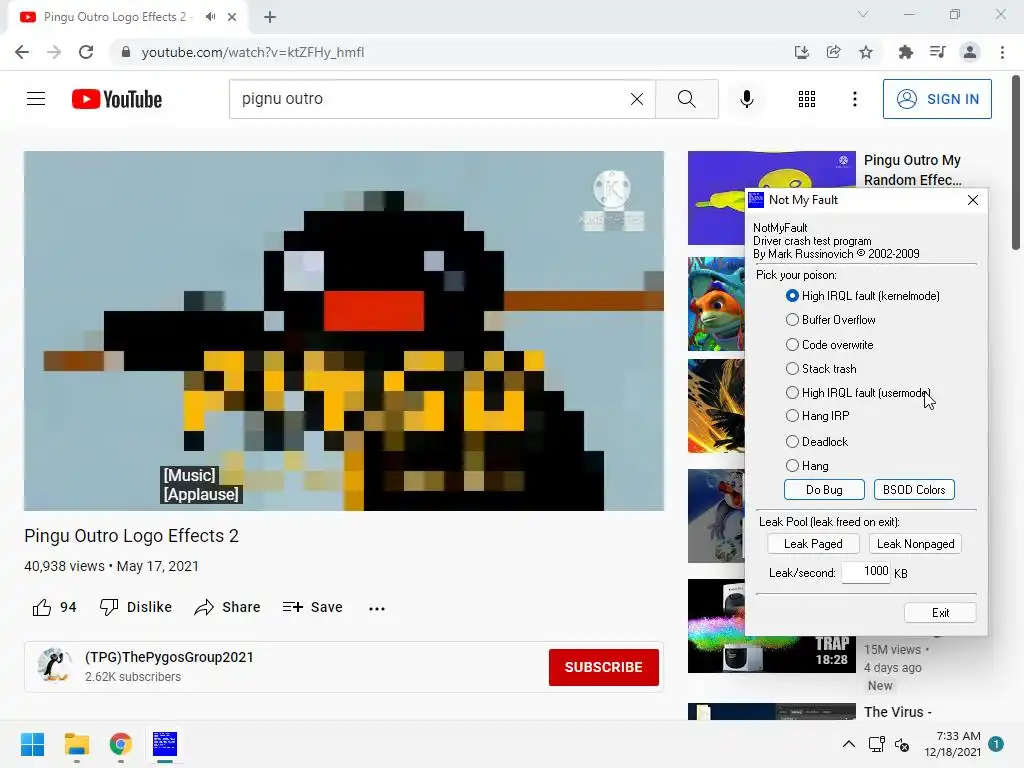
Task: Click the SIGN IN button
Action: click(937, 99)
